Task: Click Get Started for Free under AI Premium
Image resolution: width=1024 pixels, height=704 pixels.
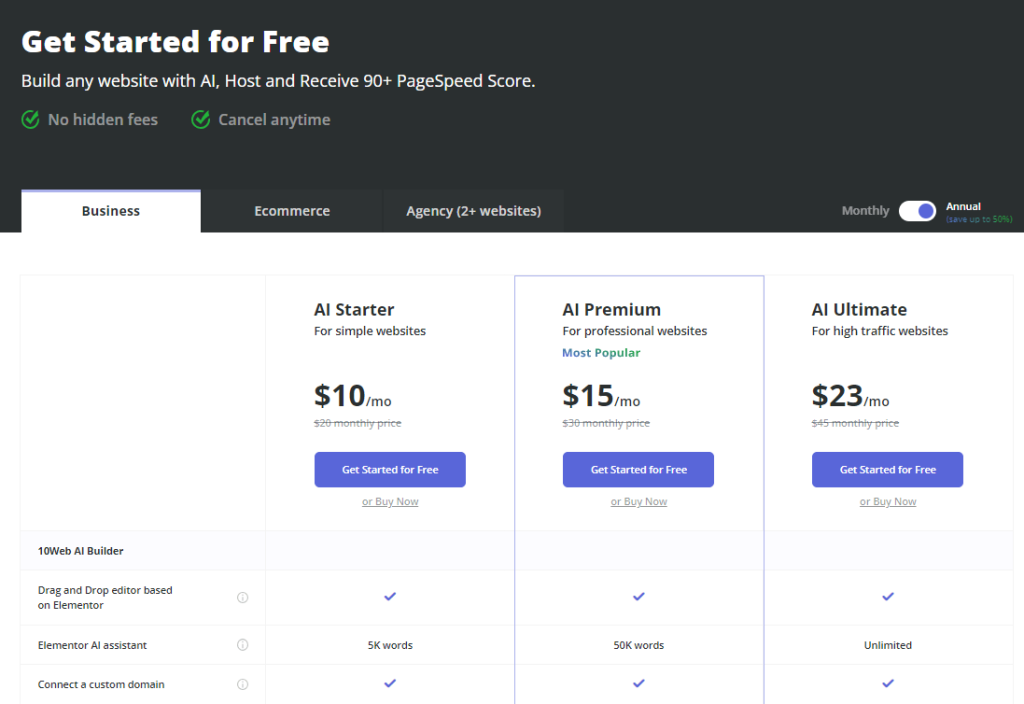Action: point(638,469)
